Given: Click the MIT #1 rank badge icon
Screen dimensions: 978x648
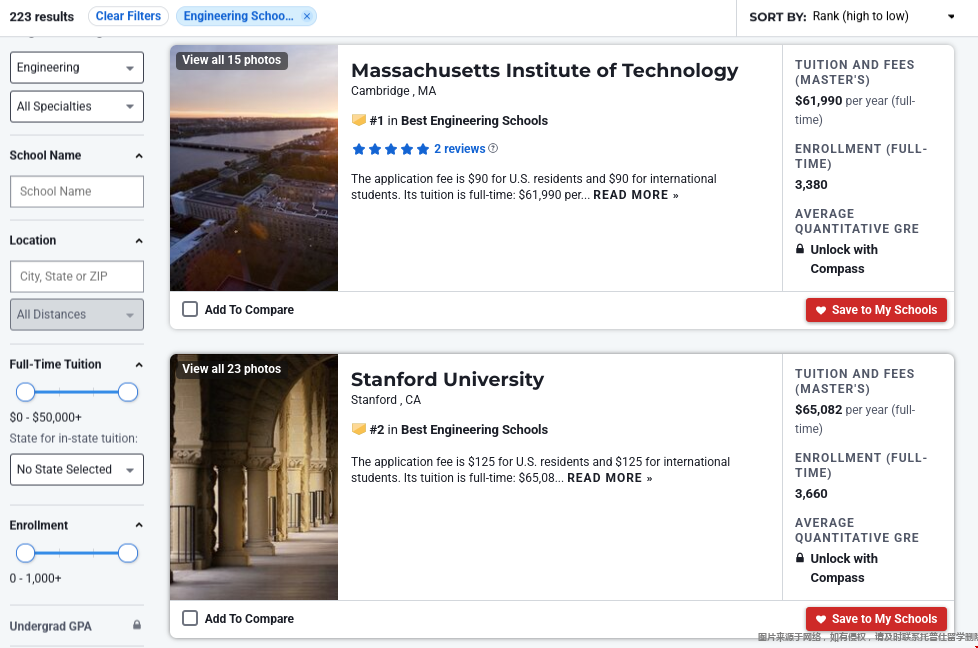Looking at the screenshot, I should tap(359, 120).
